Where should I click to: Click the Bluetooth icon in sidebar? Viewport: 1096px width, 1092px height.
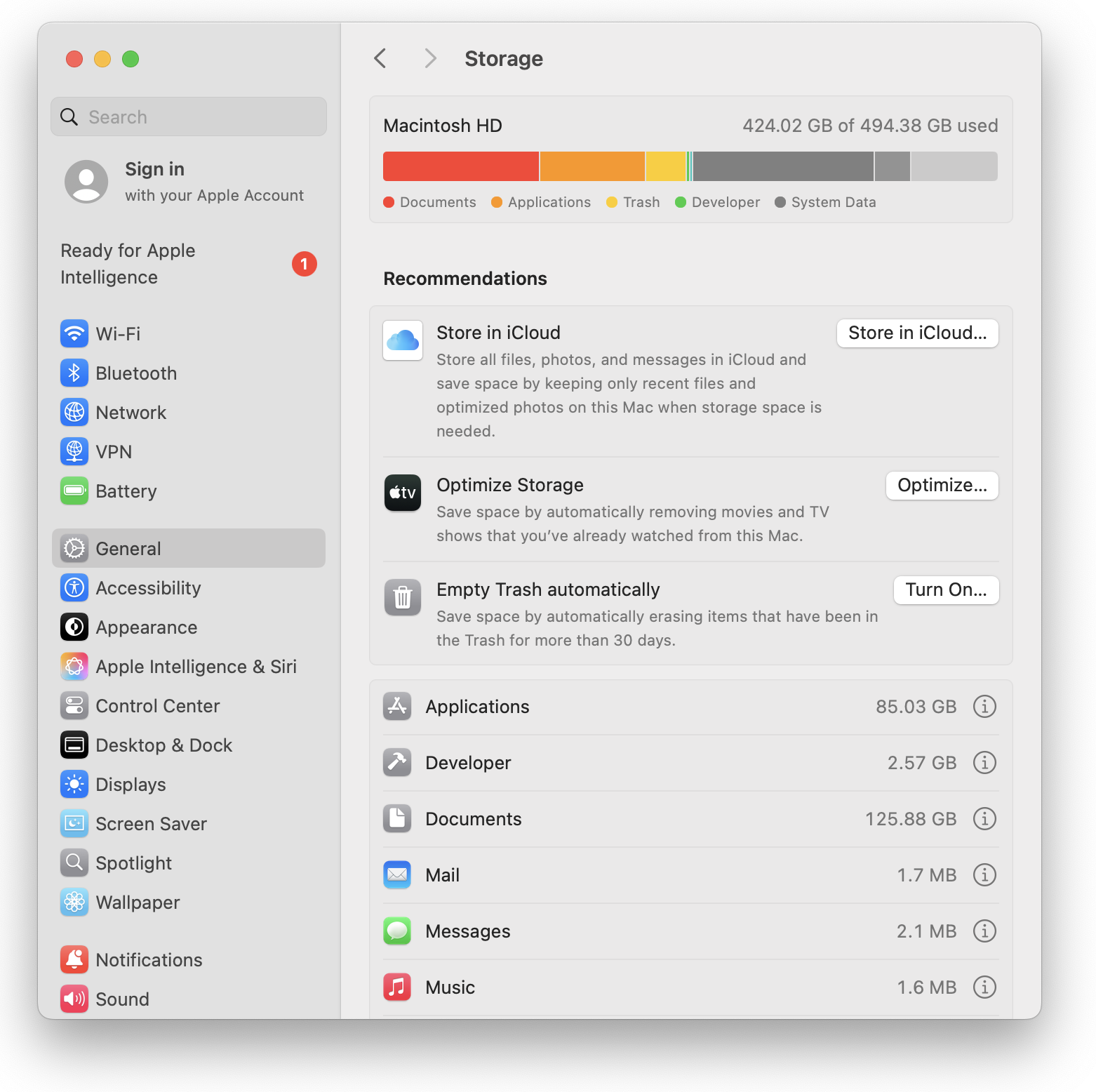click(x=74, y=373)
